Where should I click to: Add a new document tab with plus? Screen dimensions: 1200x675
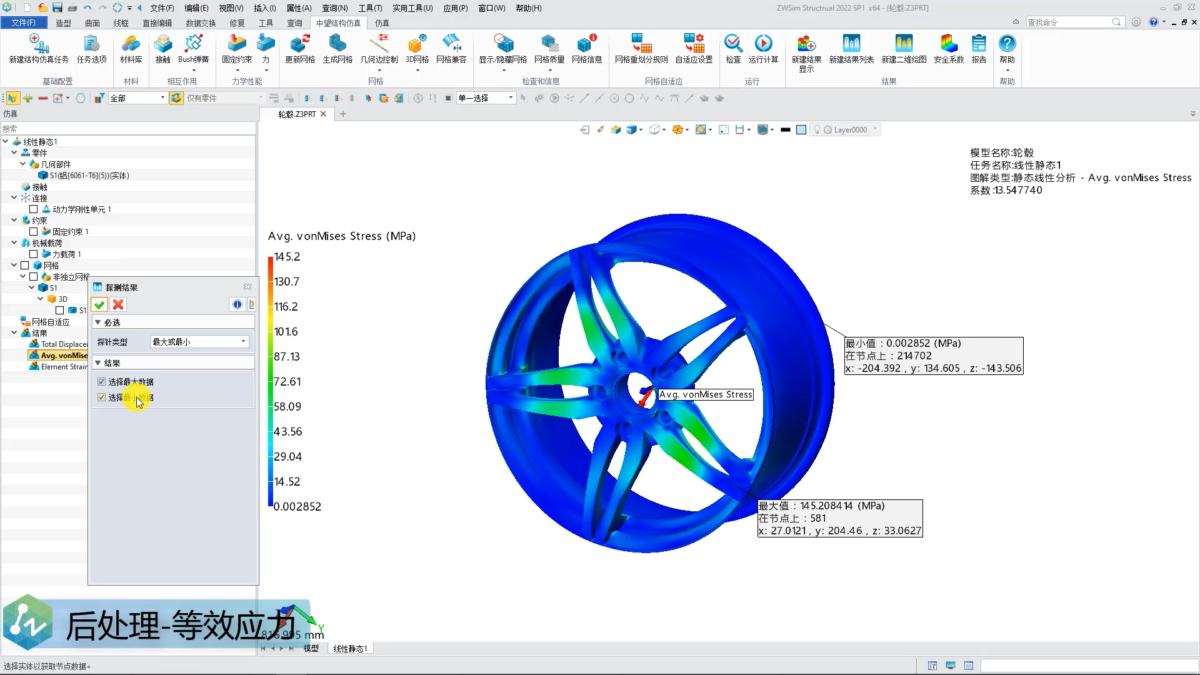pos(343,114)
